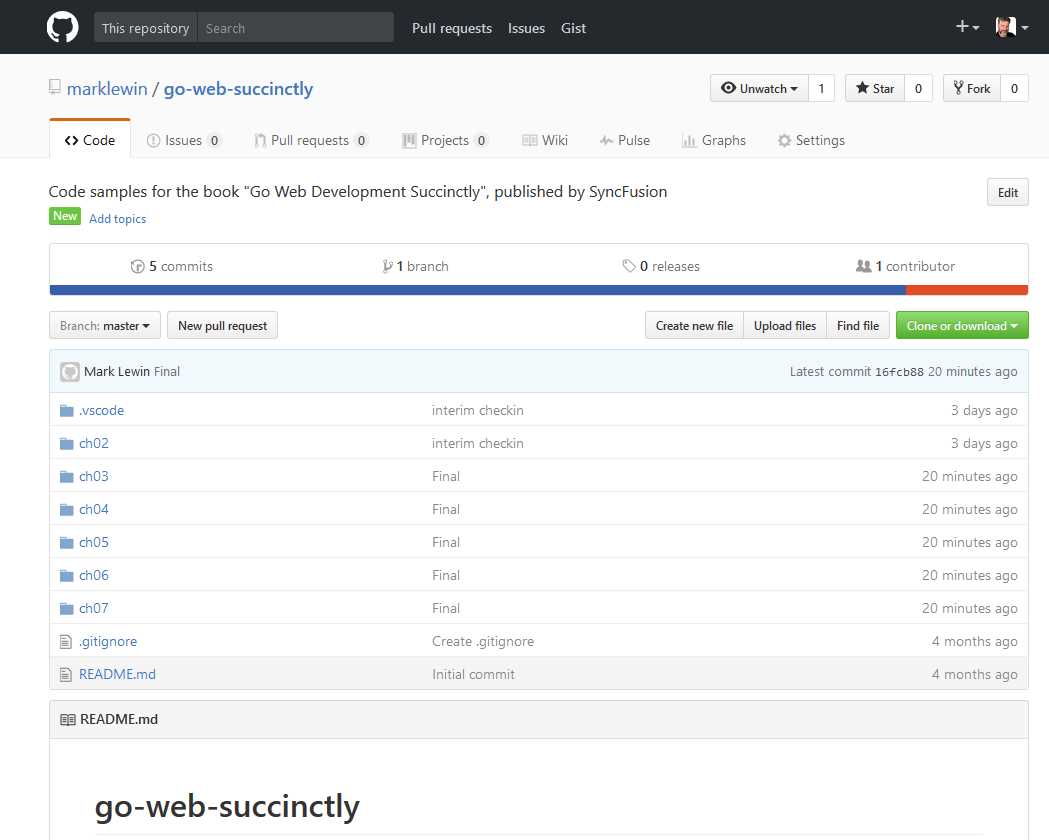Open the repository icon beside marklewin
The image size is (1049, 840).
(55, 88)
